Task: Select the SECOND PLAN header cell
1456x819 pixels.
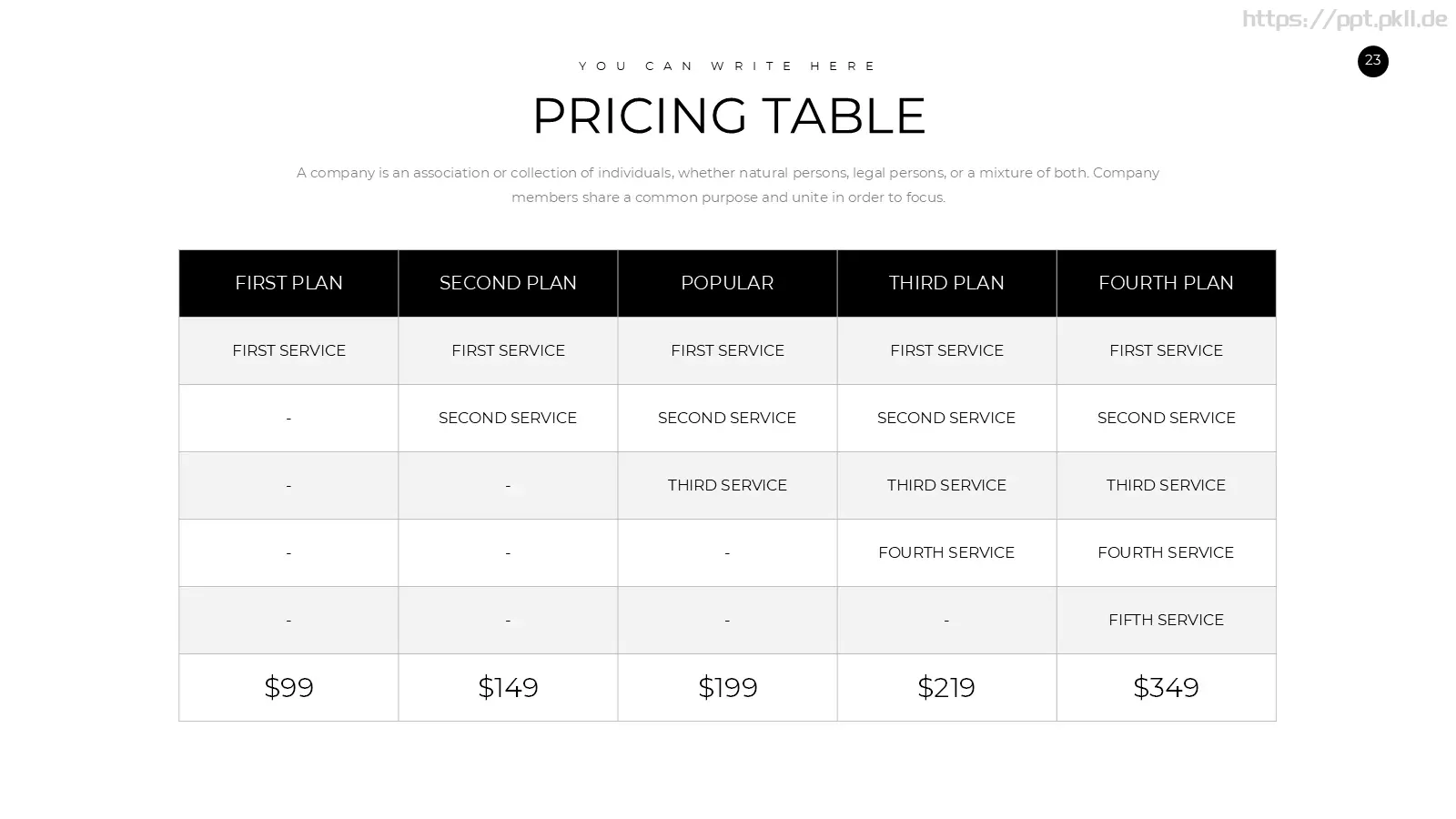Action: click(508, 283)
